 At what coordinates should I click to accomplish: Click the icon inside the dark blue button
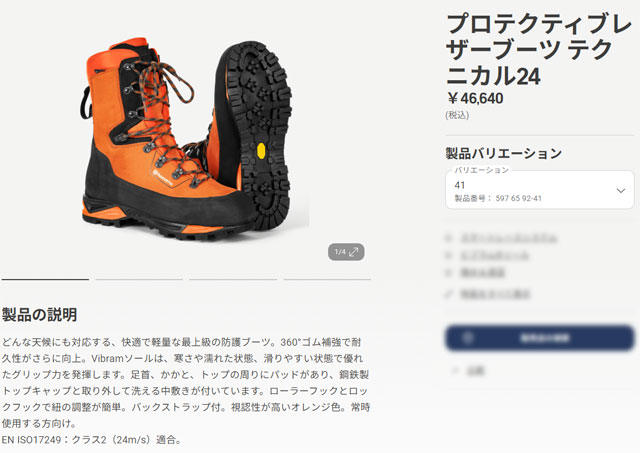click(468, 338)
